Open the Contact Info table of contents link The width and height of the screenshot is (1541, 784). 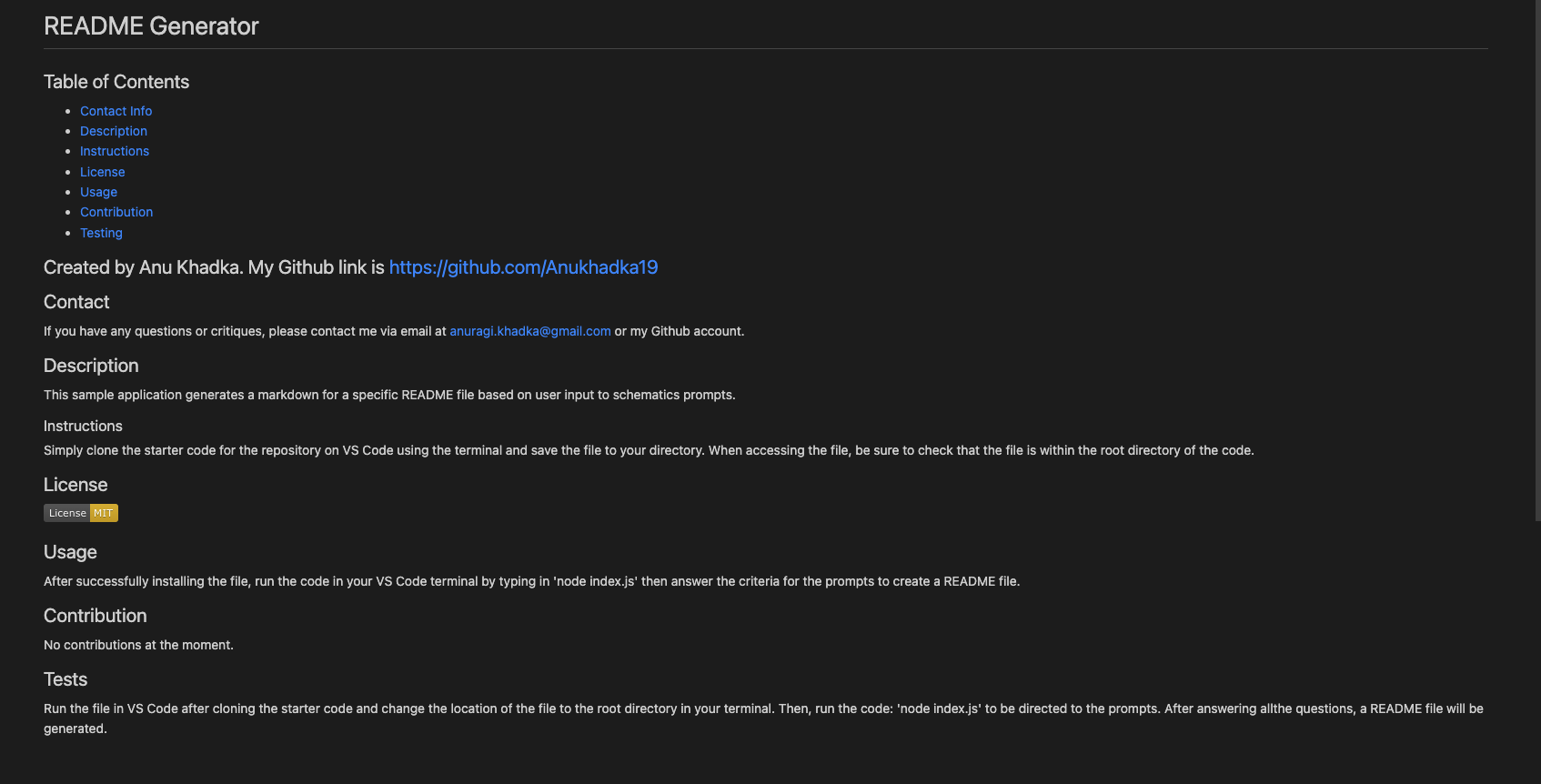116,111
